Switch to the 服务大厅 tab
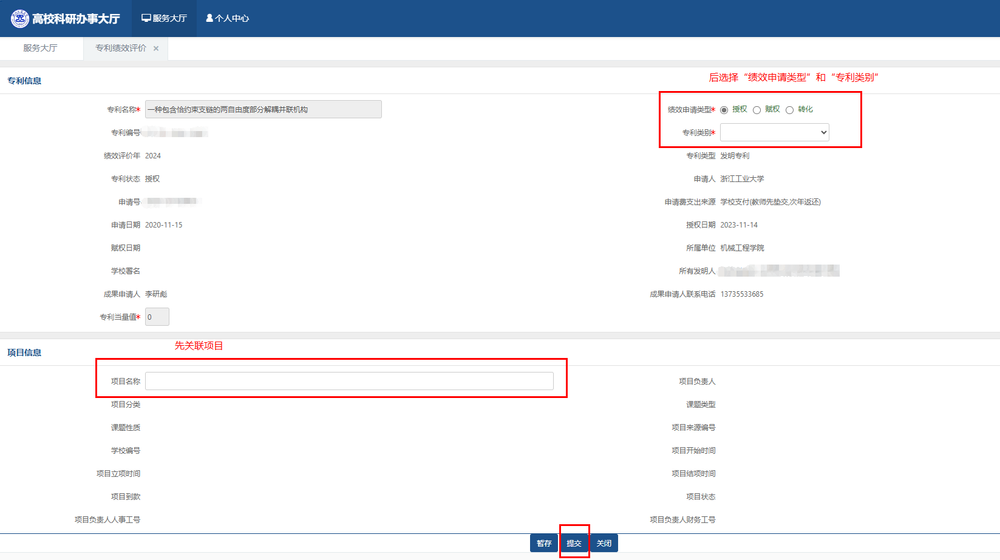This screenshot has width=1000, height=560. [x=41, y=48]
